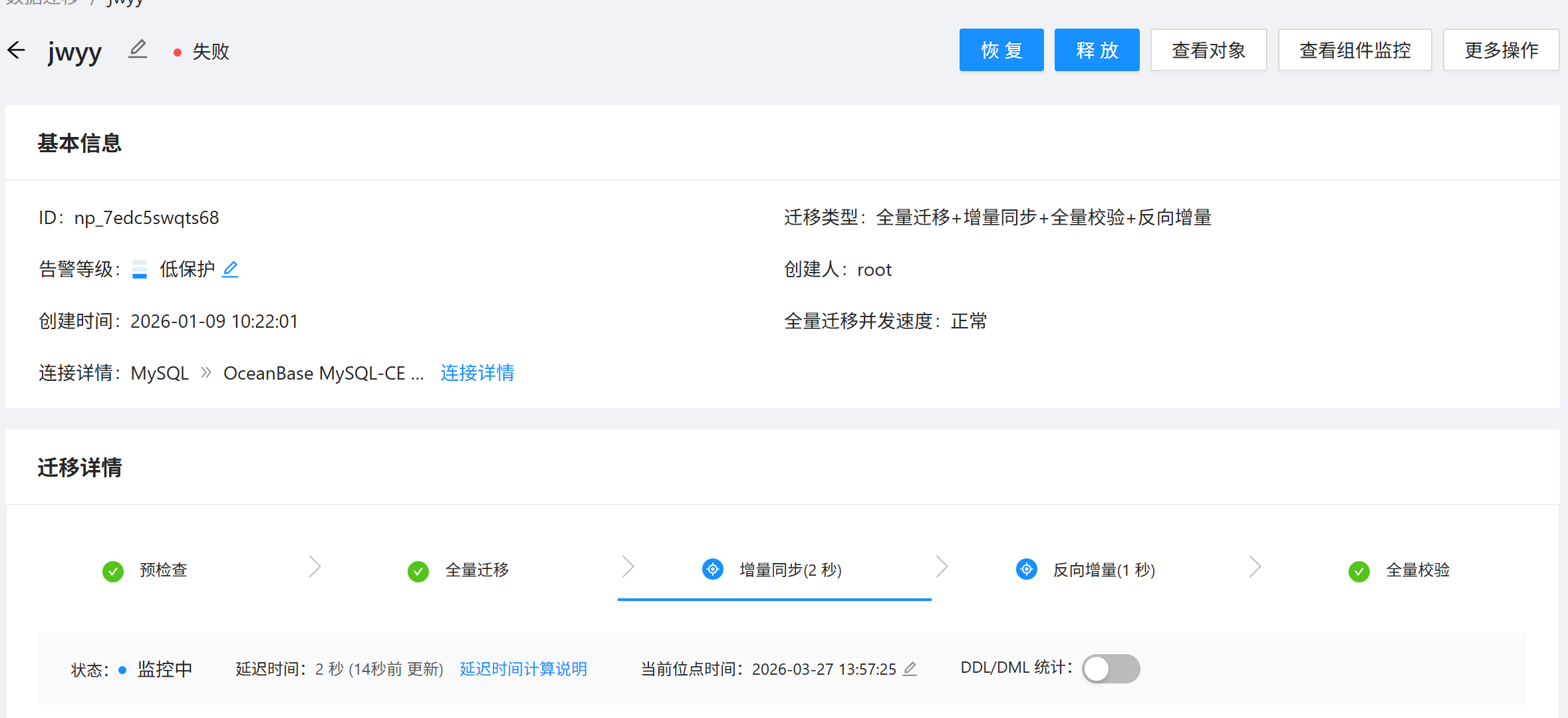Click the 全量校验 green check icon
The width and height of the screenshot is (1568, 718).
tap(1359, 570)
